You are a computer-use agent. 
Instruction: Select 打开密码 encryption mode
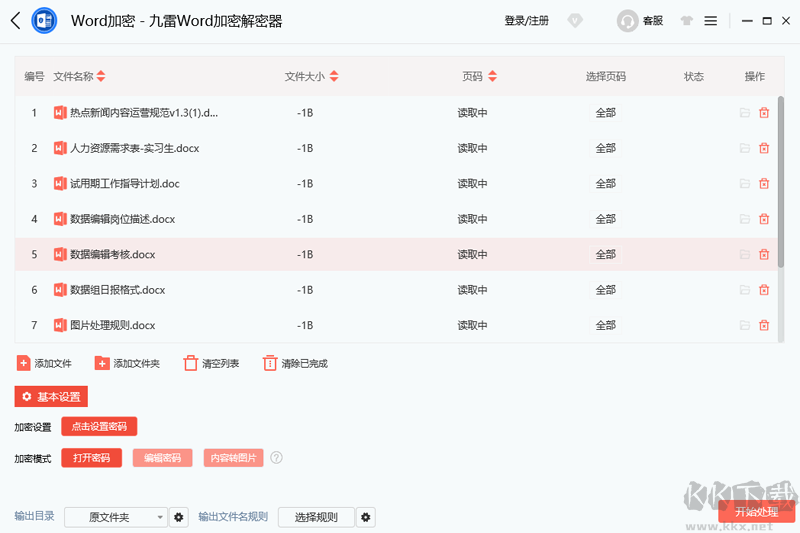click(91, 458)
